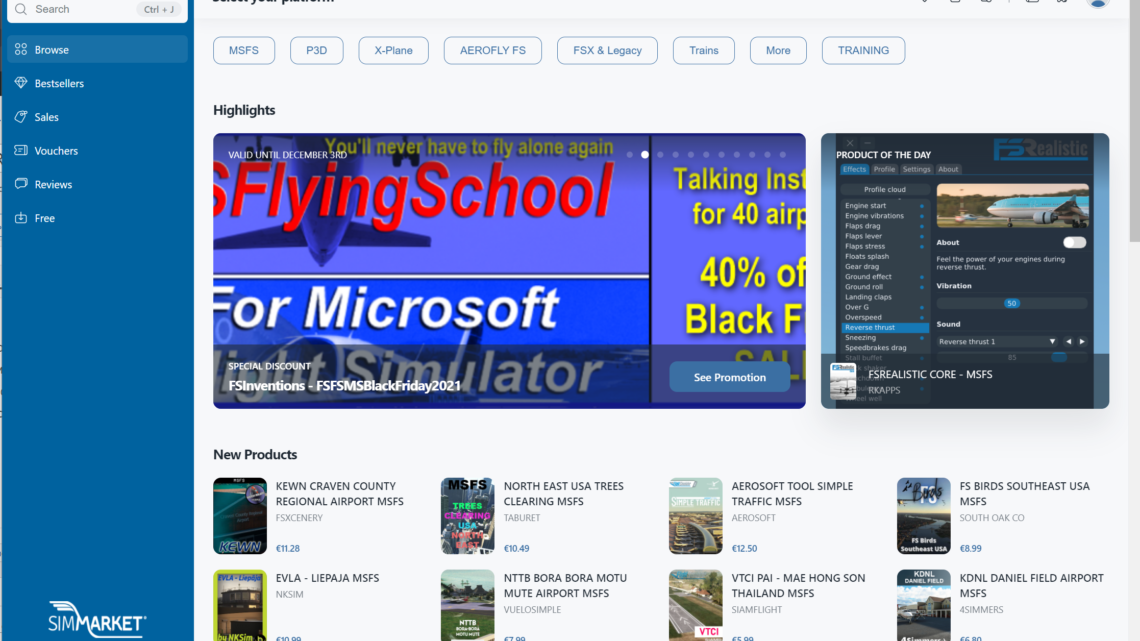Open Sales via its tag icon
The width and height of the screenshot is (1140, 641).
tap(21, 116)
